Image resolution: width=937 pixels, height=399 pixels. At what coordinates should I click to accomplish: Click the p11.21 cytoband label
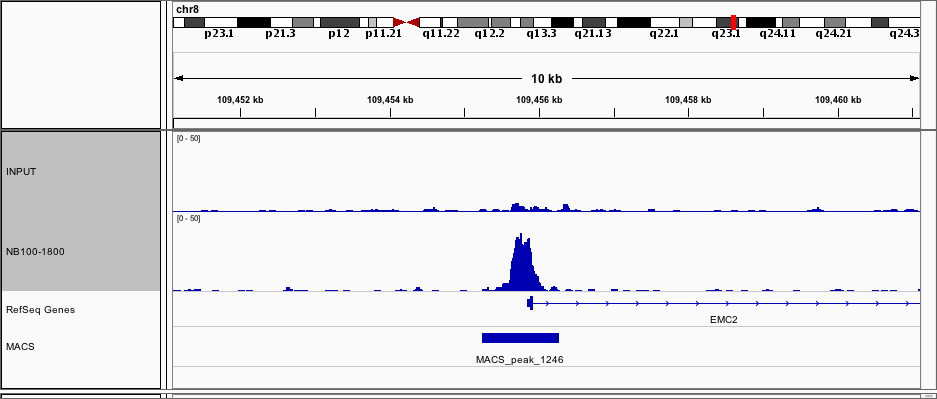(383, 34)
